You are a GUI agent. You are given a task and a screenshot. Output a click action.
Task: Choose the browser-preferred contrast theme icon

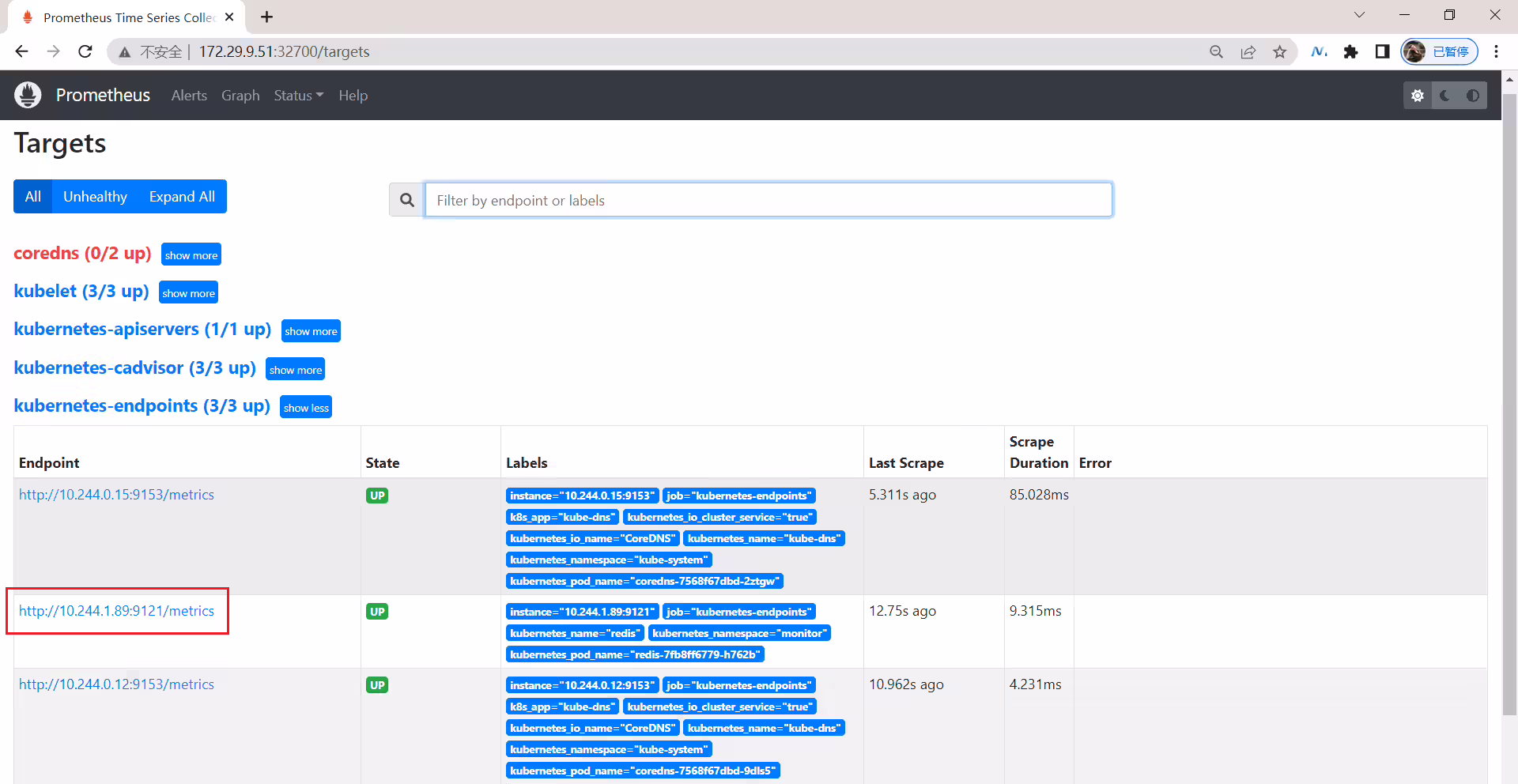[1473, 95]
